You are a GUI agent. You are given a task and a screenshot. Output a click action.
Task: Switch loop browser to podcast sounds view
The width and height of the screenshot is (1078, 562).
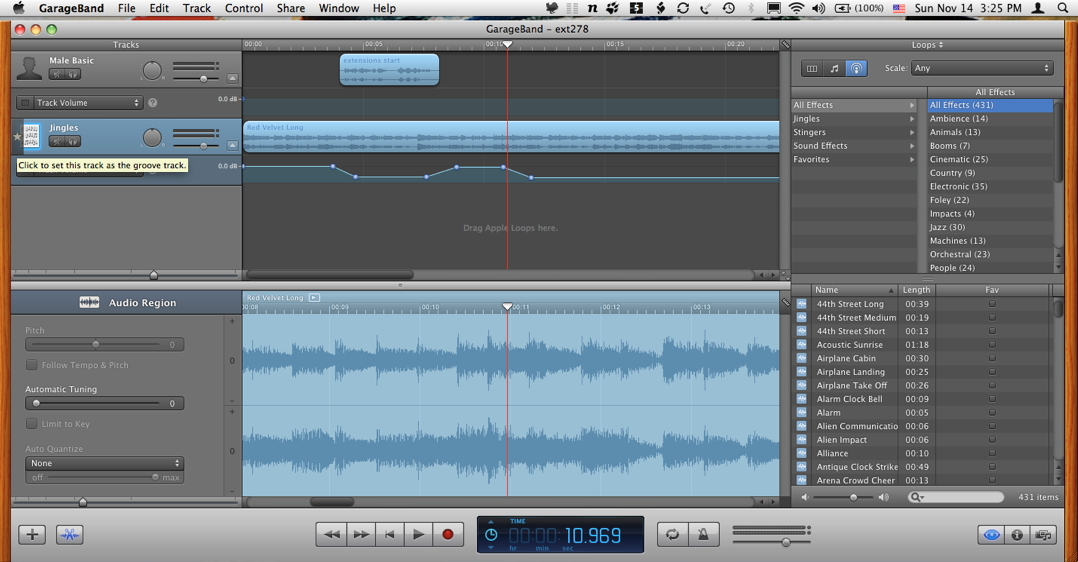(856, 68)
